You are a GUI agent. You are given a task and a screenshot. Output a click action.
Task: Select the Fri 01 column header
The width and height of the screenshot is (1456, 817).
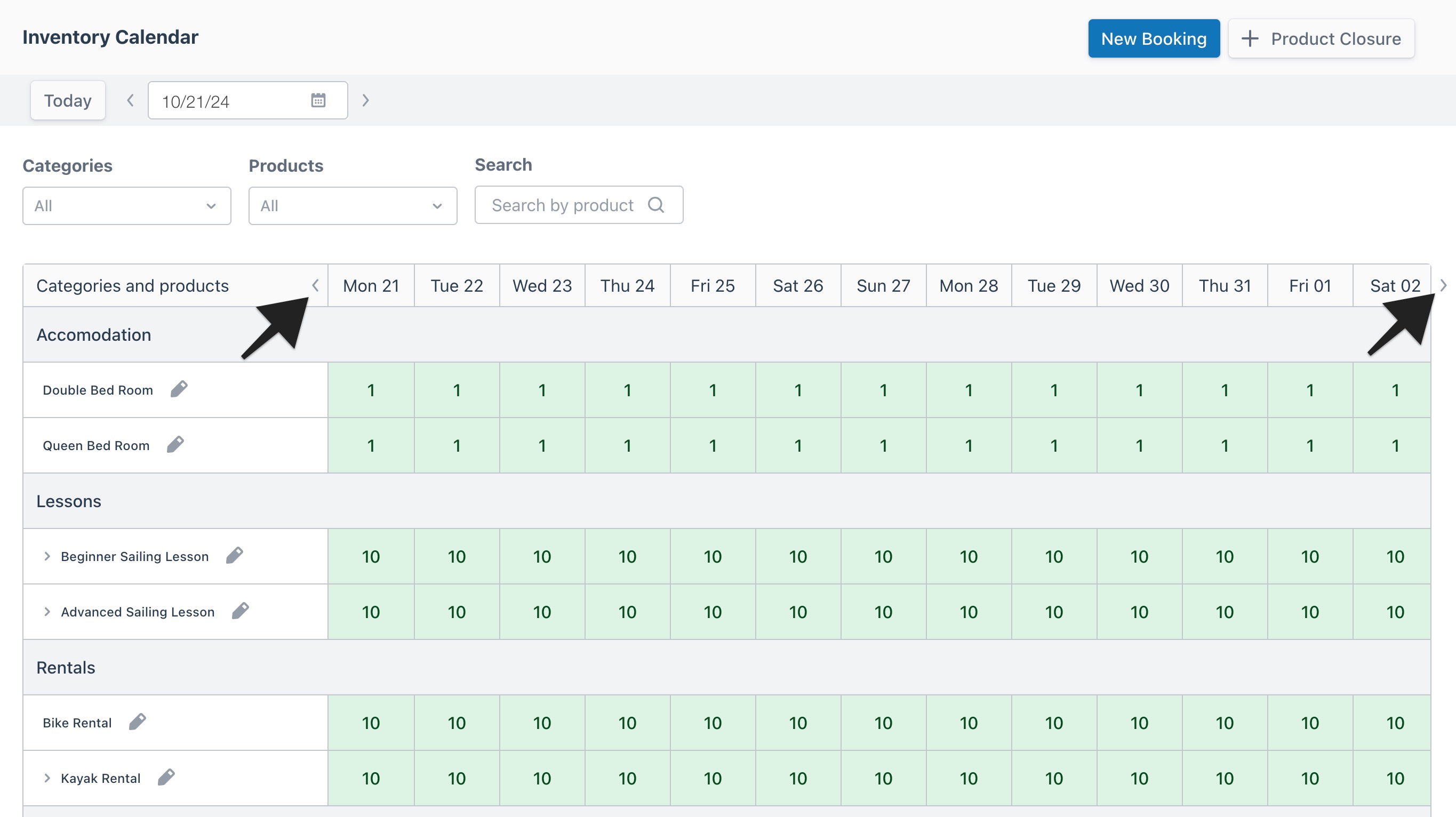click(x=1310, y=285)
